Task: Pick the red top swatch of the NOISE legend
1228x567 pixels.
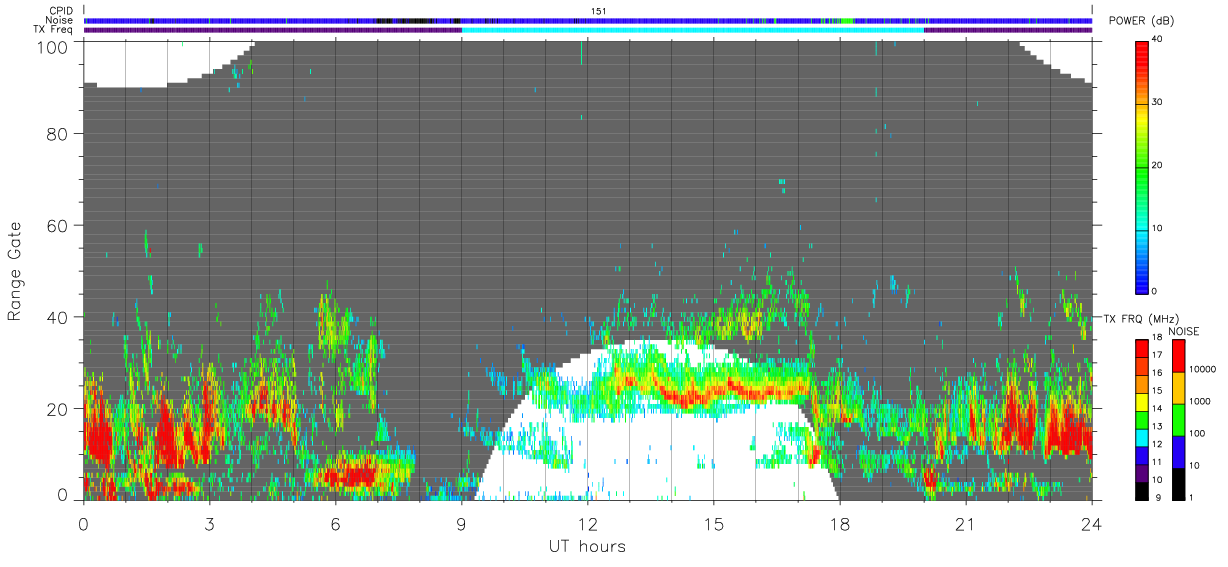Action: click(1179, 356)
